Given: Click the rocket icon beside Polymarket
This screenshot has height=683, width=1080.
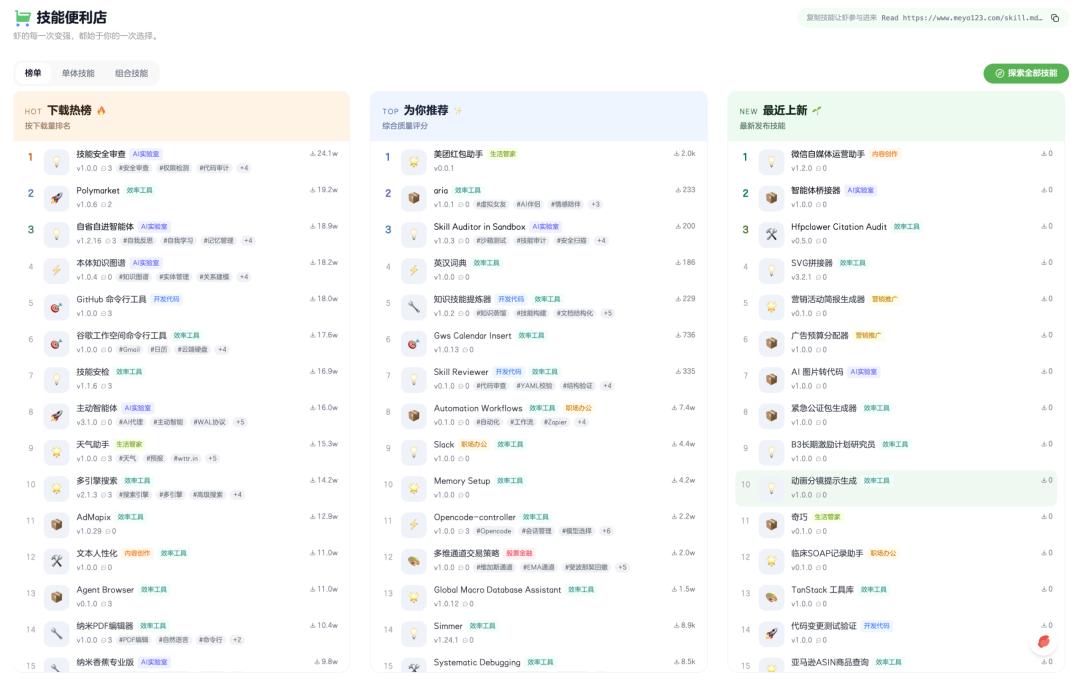Looking at the screenshot, I should [x=56, y=198].
